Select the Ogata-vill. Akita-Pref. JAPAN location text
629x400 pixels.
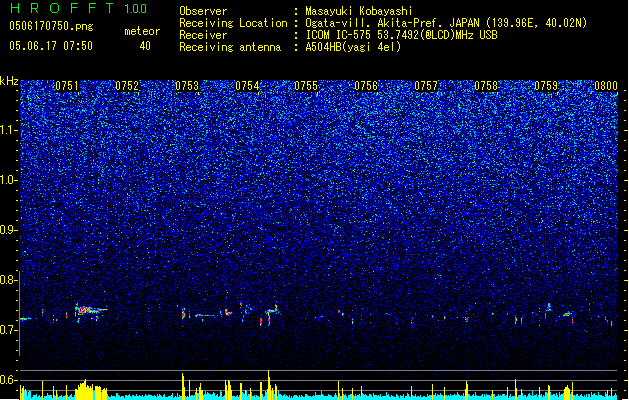click(446, 23)
